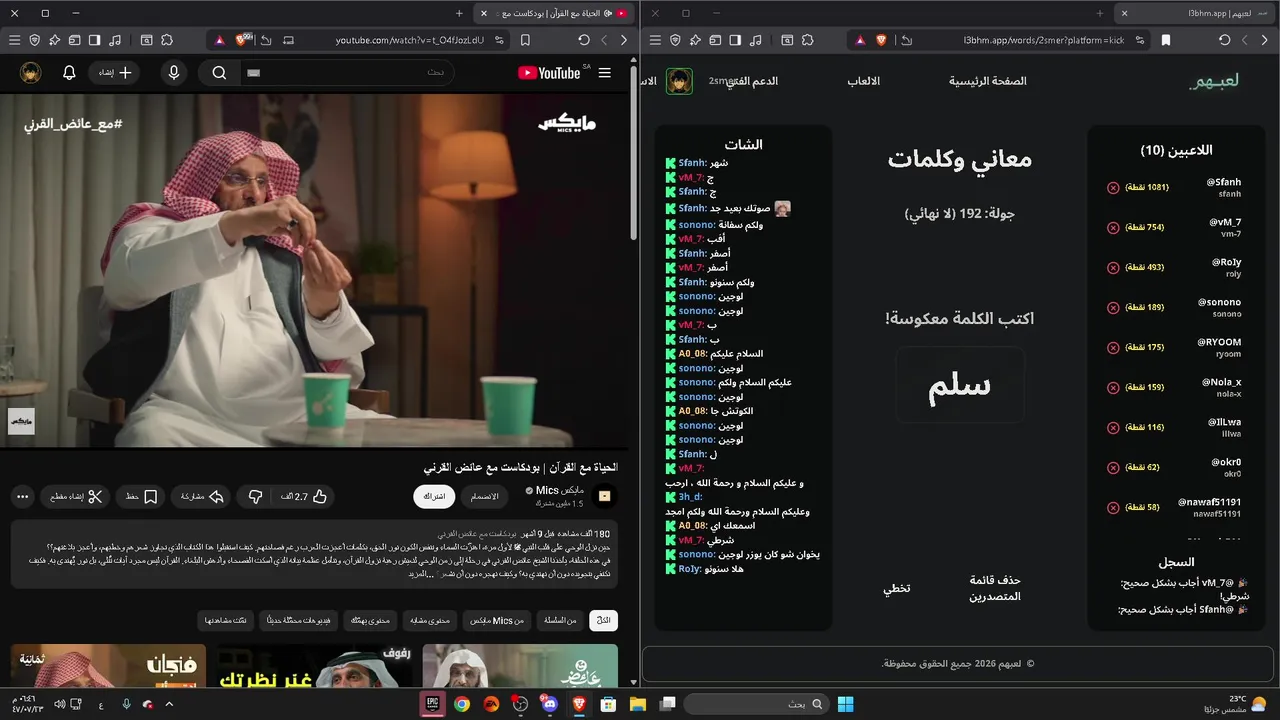Remove player Sfanh with X icon
The width and height of the screenshot is (1280, 720).
[x=1113, y=188]
